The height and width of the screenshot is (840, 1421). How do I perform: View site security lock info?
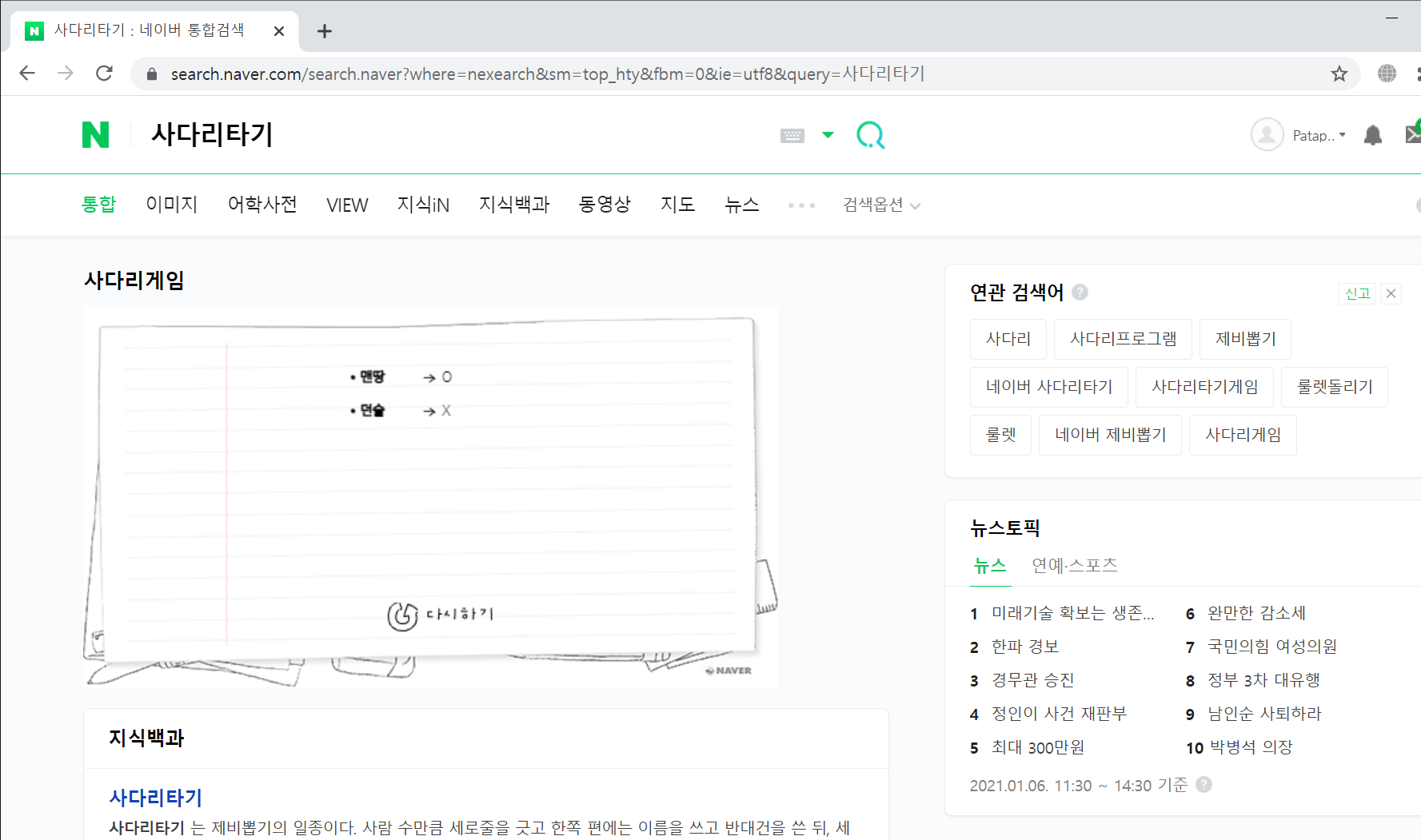click(151, 74)
